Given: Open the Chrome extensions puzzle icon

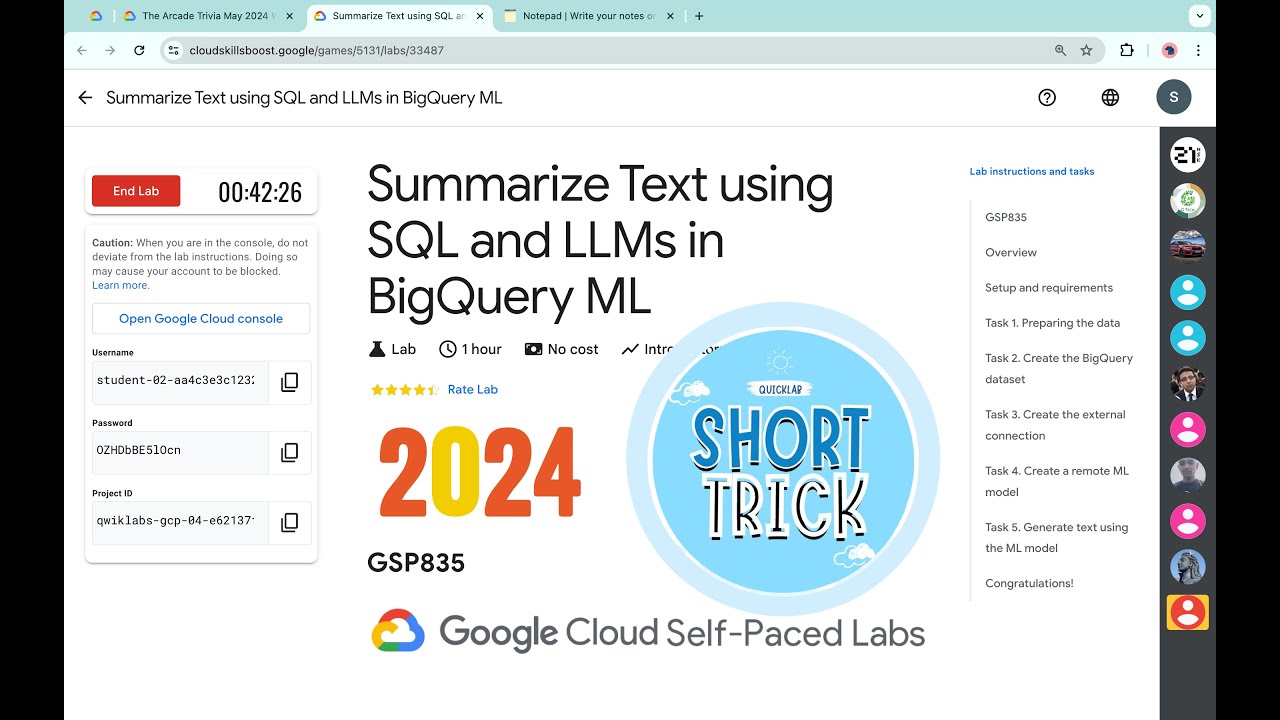Looking at the screenshot, I should (1127, 50).
